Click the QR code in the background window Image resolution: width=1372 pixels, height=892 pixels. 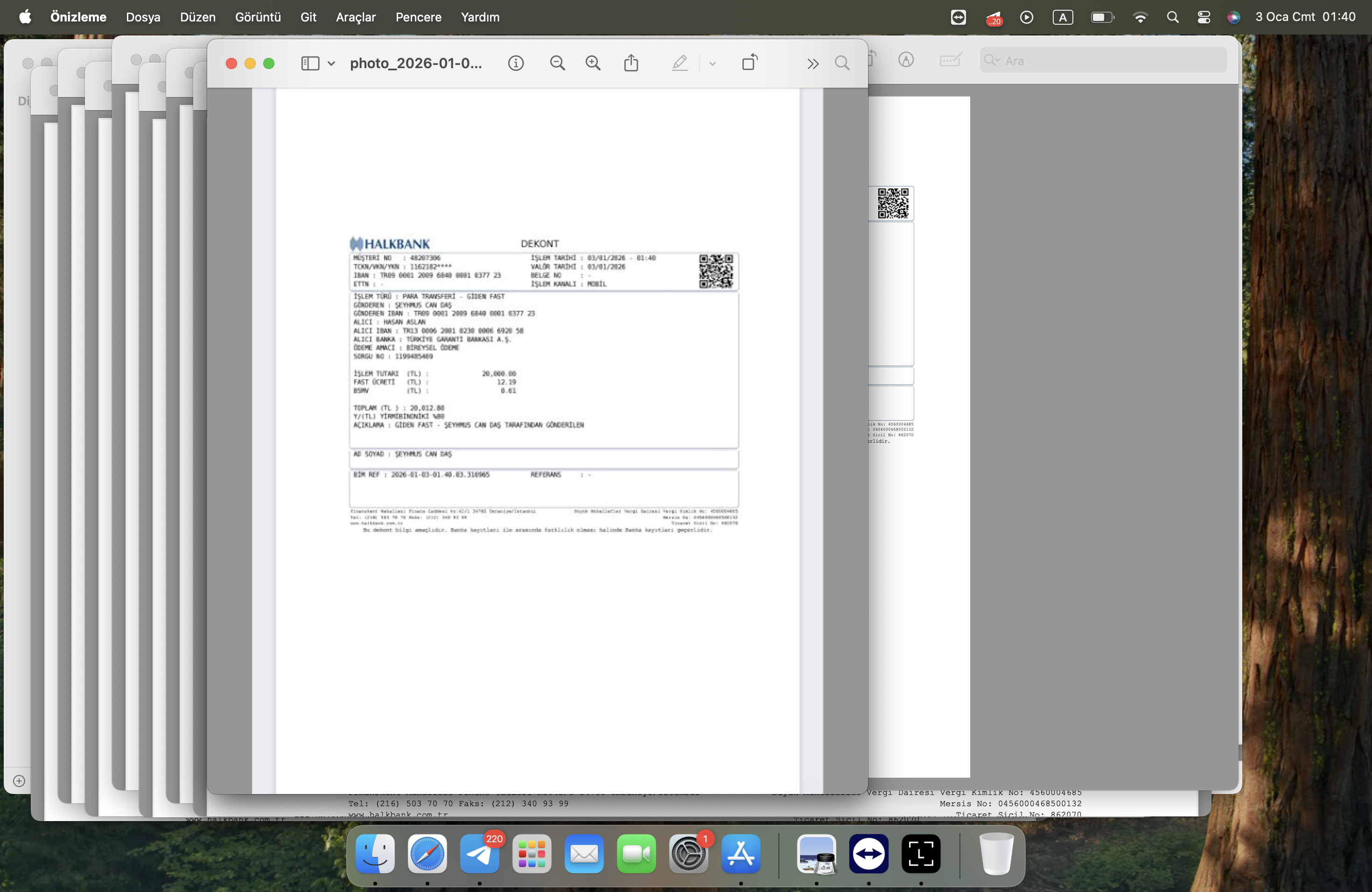[893, 203]
